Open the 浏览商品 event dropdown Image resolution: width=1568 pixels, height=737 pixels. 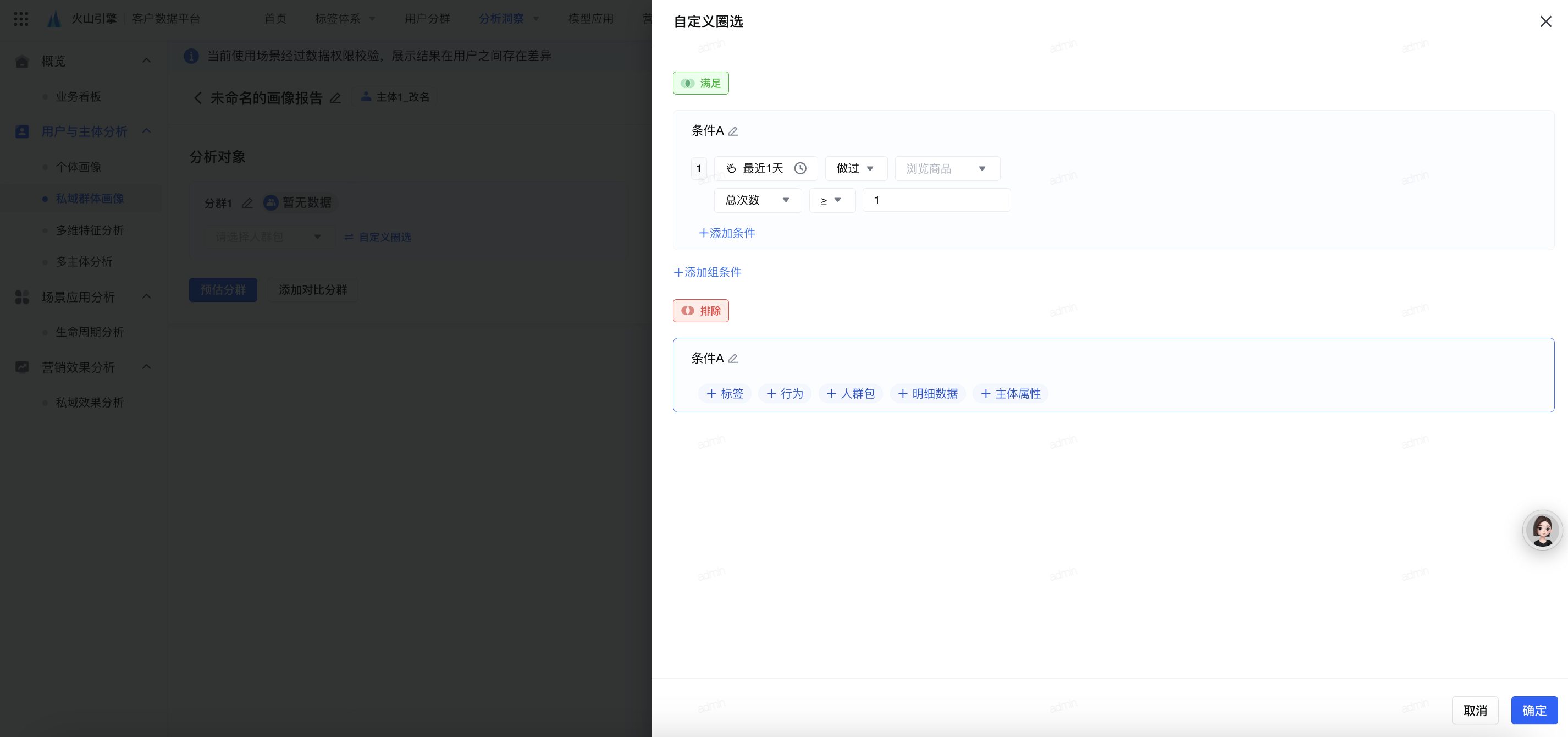(947, 169)
